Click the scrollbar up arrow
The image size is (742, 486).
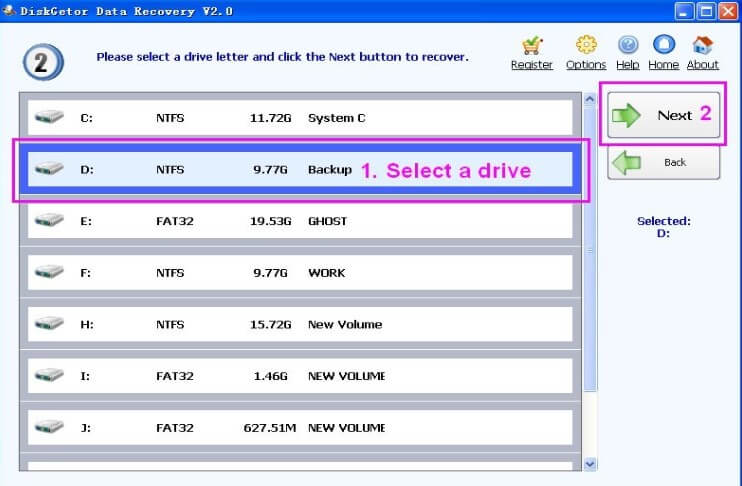tap(590, 99)
